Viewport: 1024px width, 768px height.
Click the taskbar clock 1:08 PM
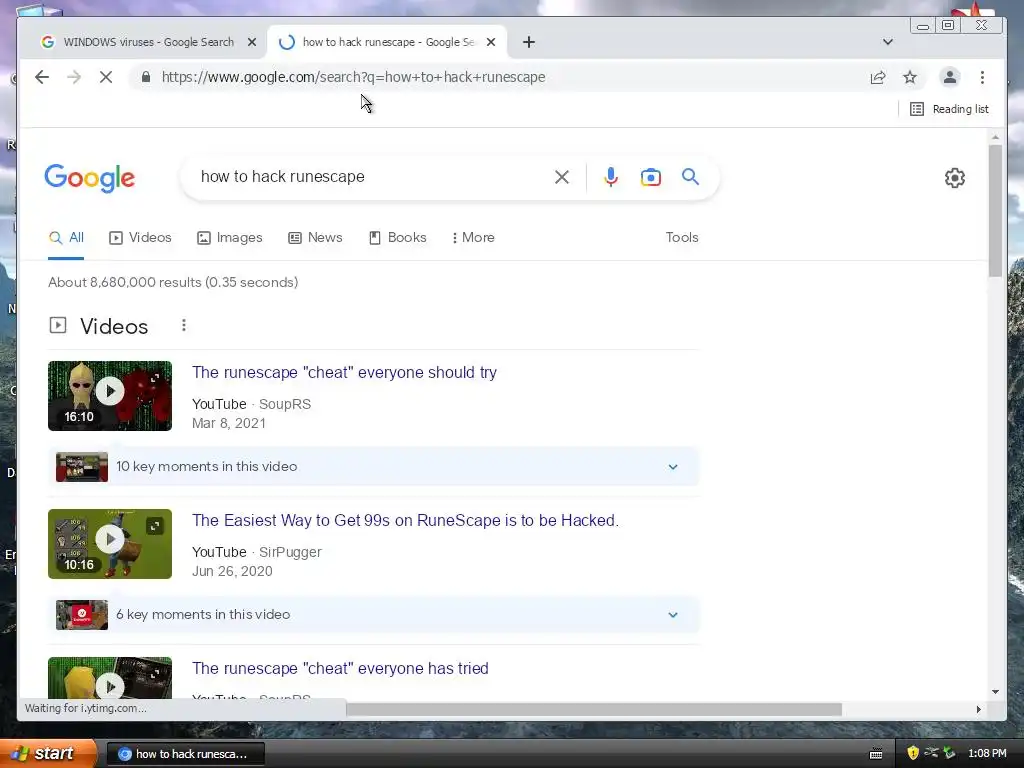987,754
